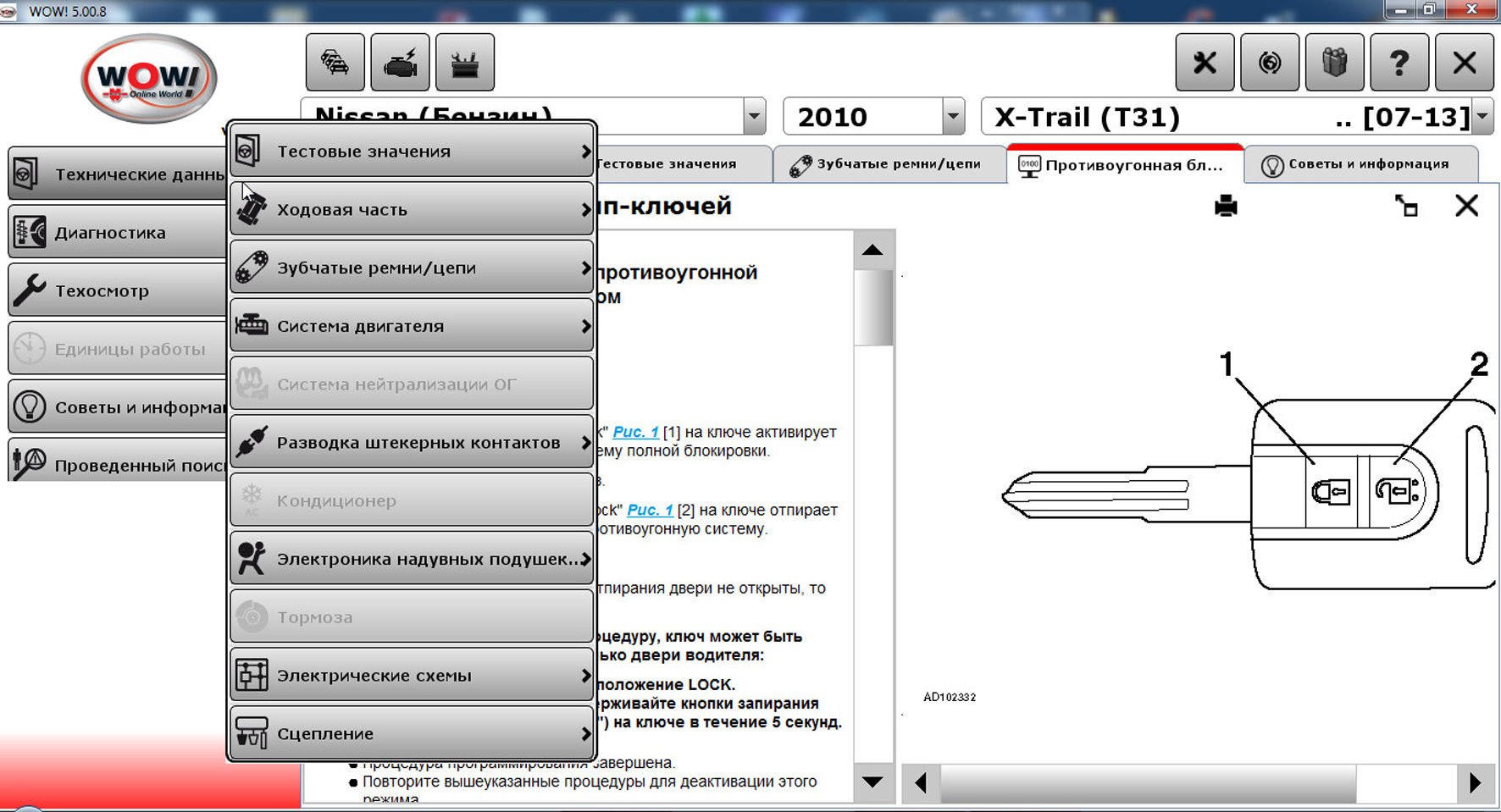The image size is (1501, 812).
Task: Open the X-Trail (T31) model dropdown
Action: click(1482, 117)
